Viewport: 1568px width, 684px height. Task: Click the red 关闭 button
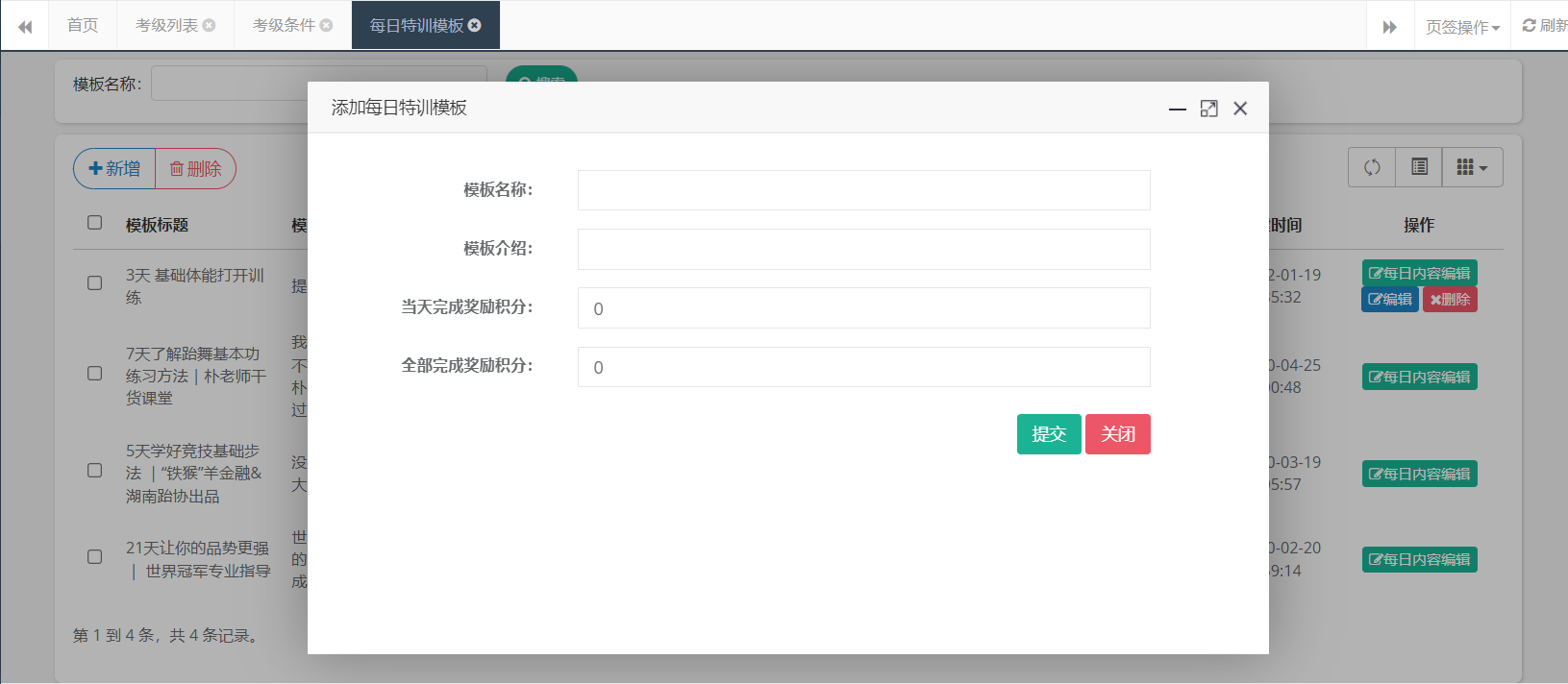(1117, 434)
